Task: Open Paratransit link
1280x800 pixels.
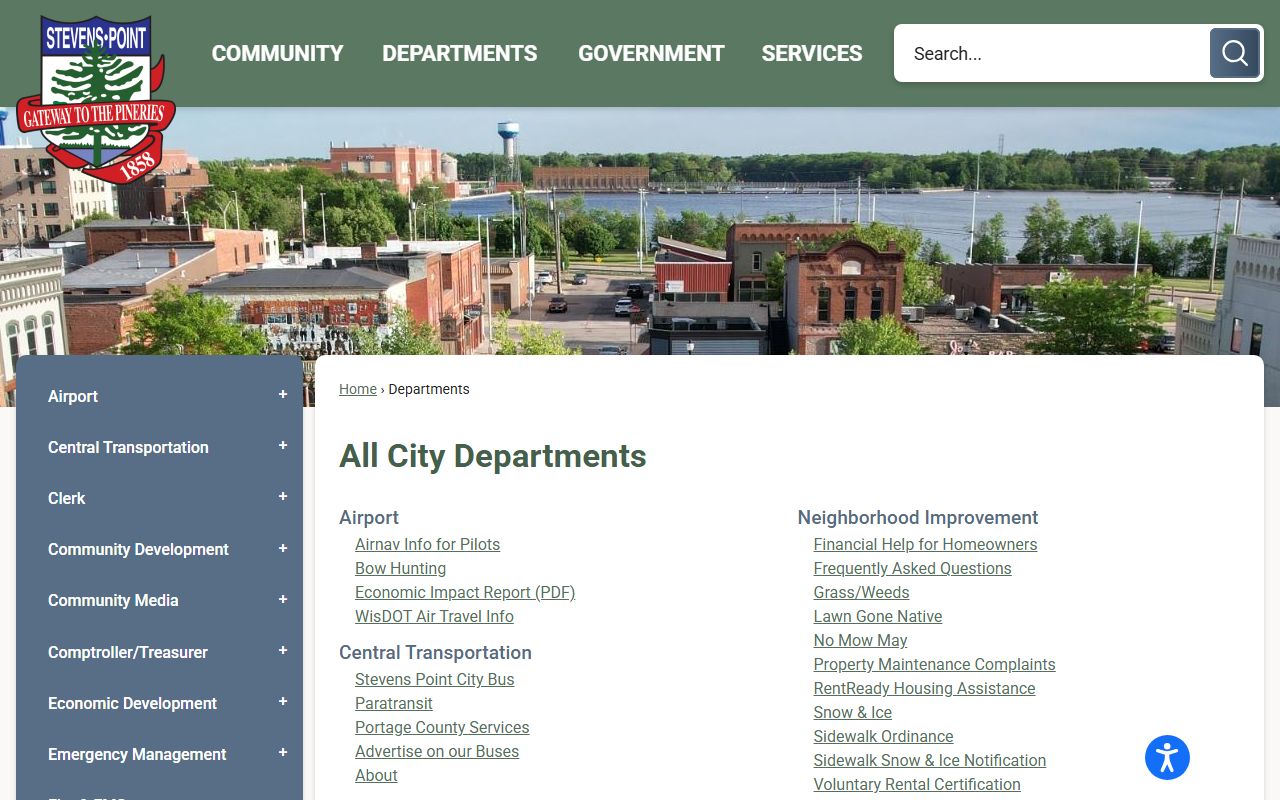Action: (394, 703)
